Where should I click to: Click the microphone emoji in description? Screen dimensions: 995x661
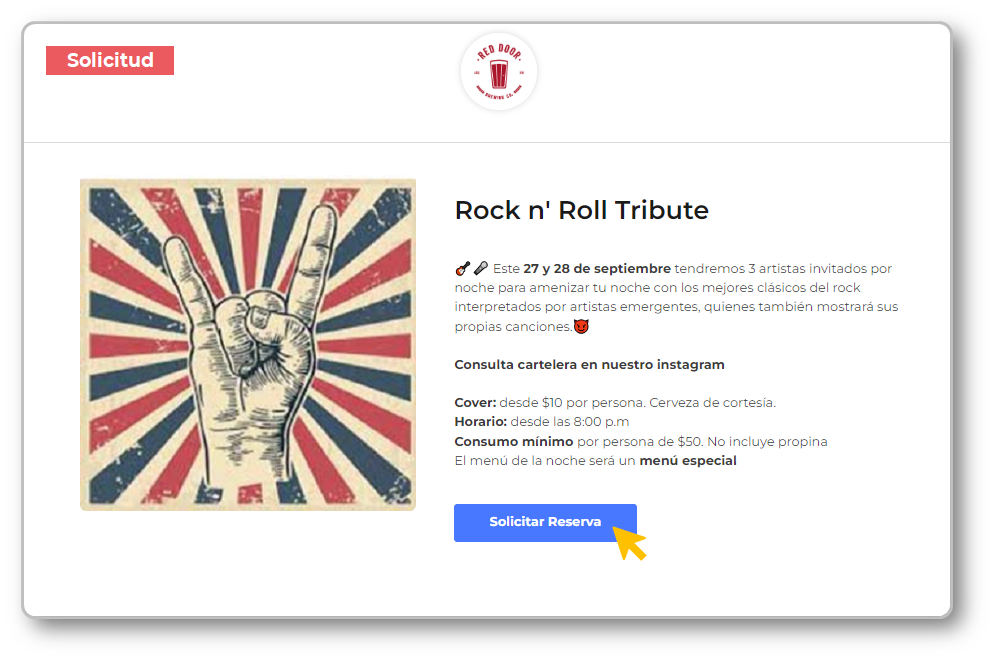tap(481, 268)
